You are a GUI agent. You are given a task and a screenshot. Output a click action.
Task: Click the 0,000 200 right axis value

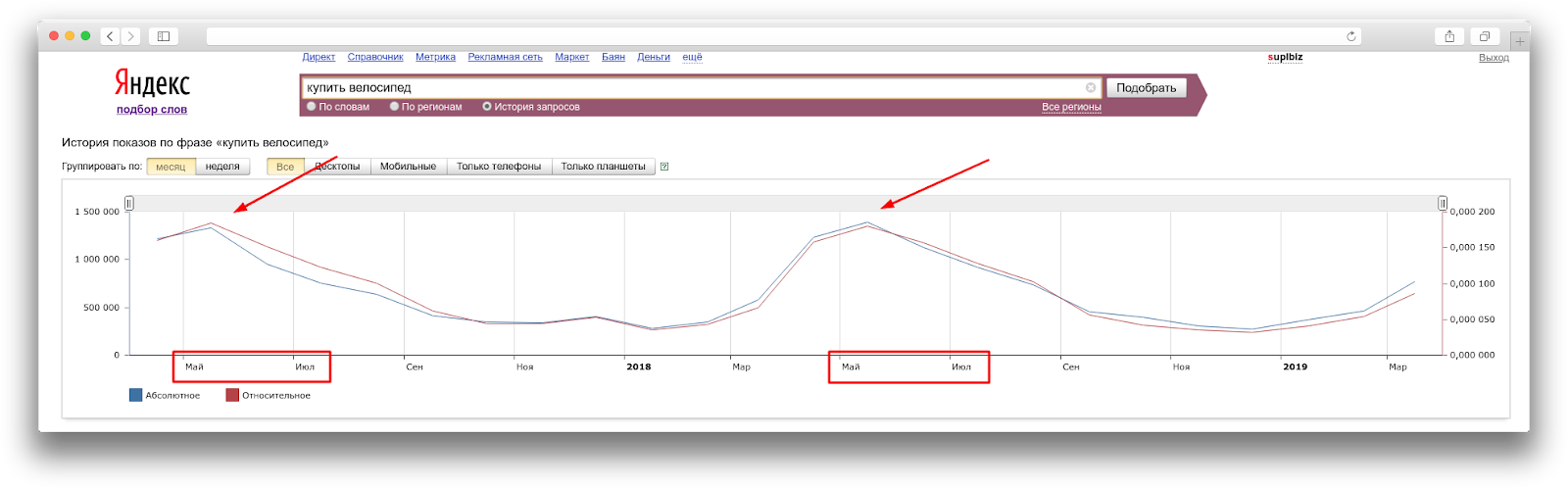(1473, 212)
